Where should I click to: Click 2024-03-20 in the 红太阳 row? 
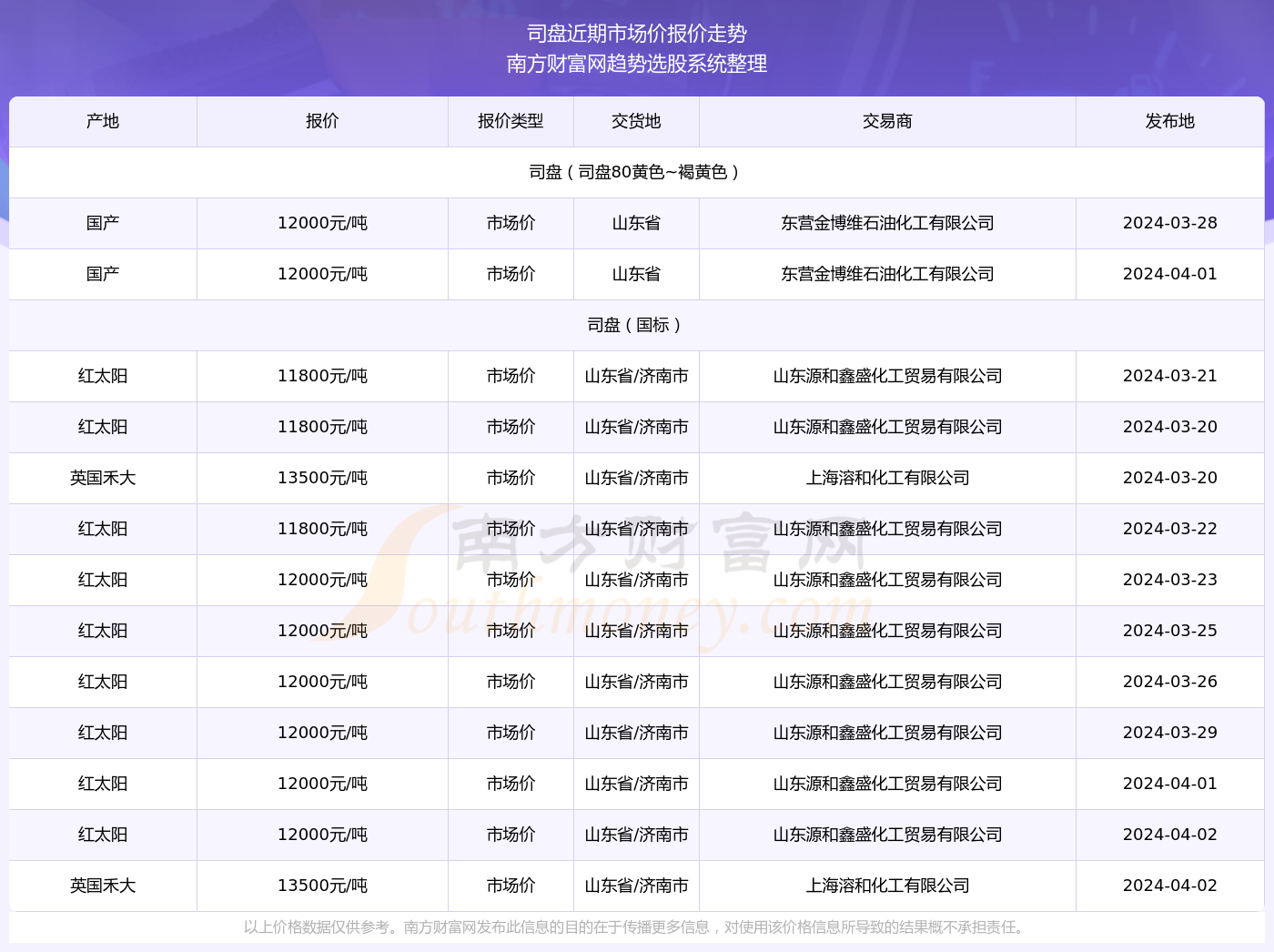[1169, 427]
